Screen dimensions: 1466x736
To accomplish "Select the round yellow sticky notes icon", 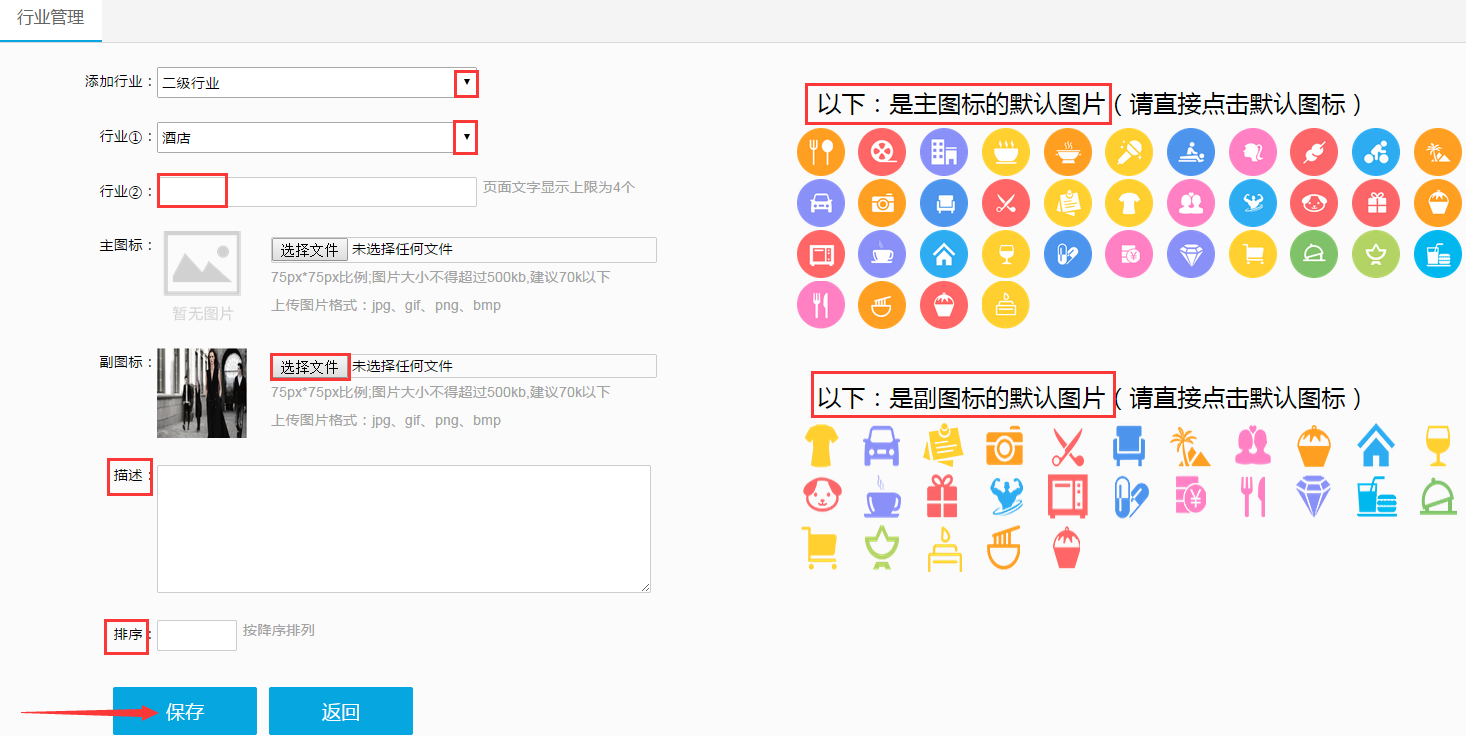I will point(1068,203).
